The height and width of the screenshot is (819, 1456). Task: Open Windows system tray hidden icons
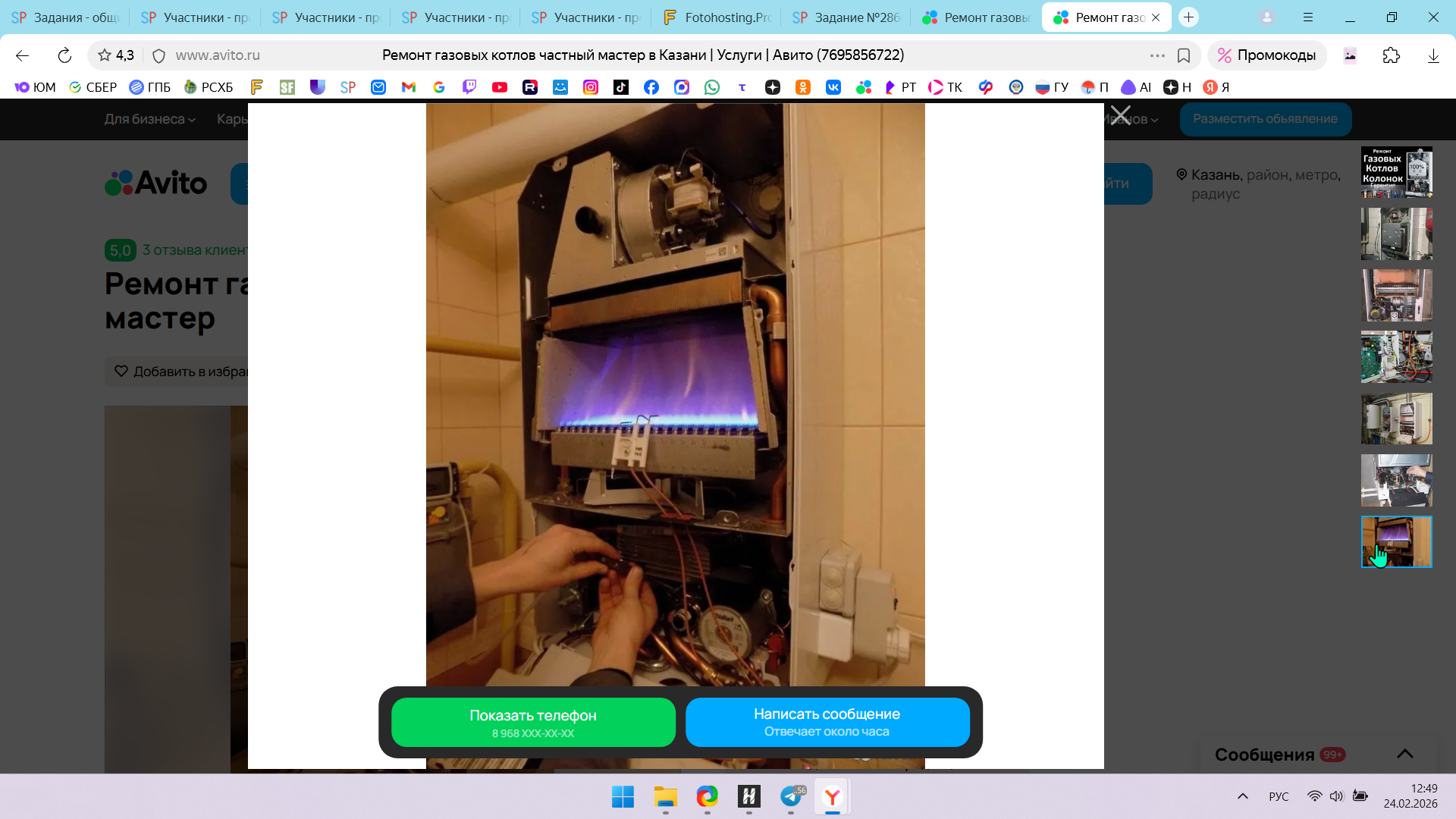click(x=1242, y=796)
